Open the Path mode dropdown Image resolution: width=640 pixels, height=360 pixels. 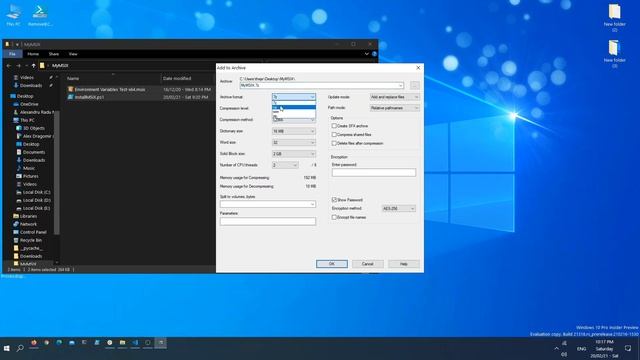[x=395, y=108]
